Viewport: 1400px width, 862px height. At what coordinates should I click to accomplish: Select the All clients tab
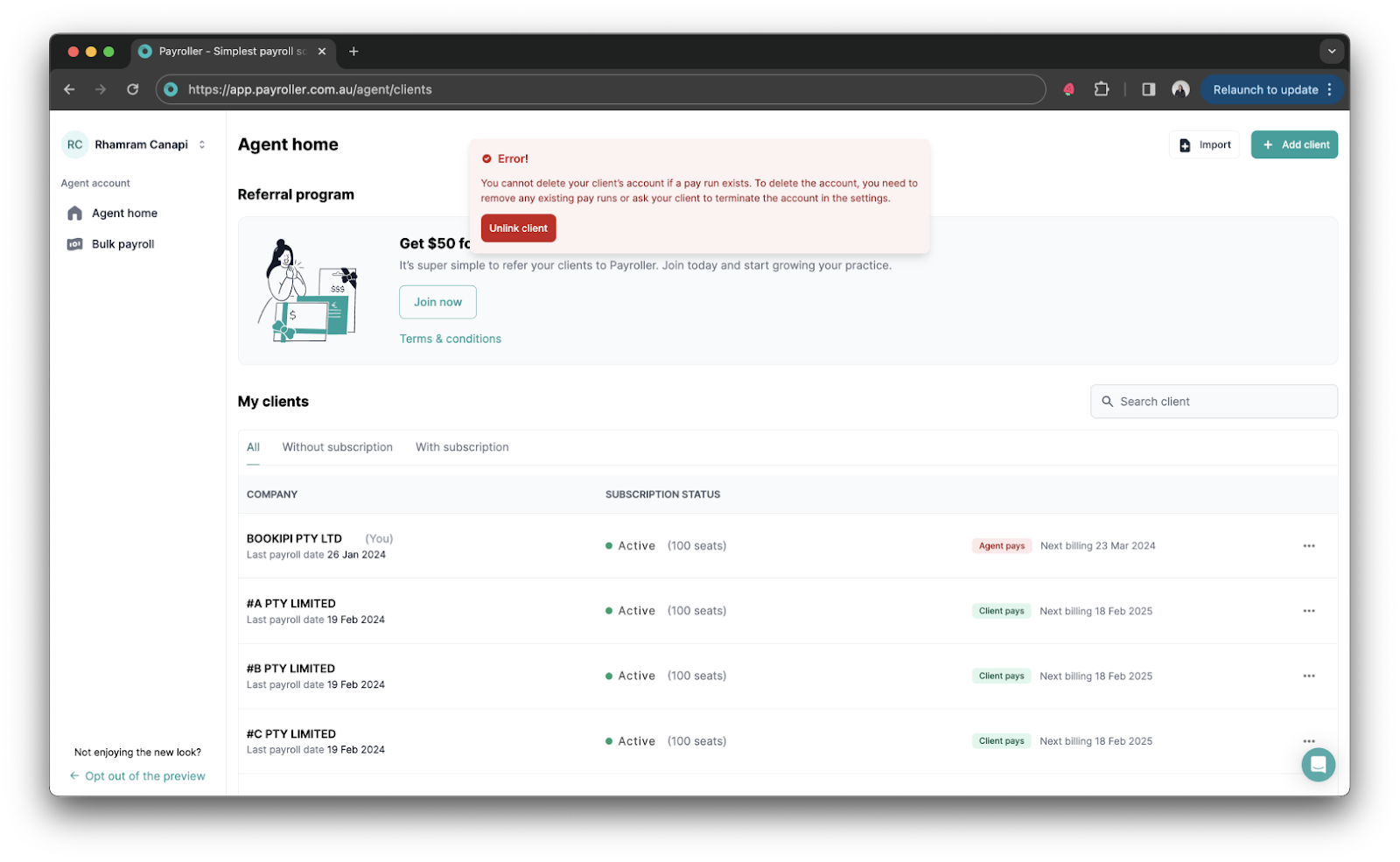pyautogui.click(x=253, y=447)
